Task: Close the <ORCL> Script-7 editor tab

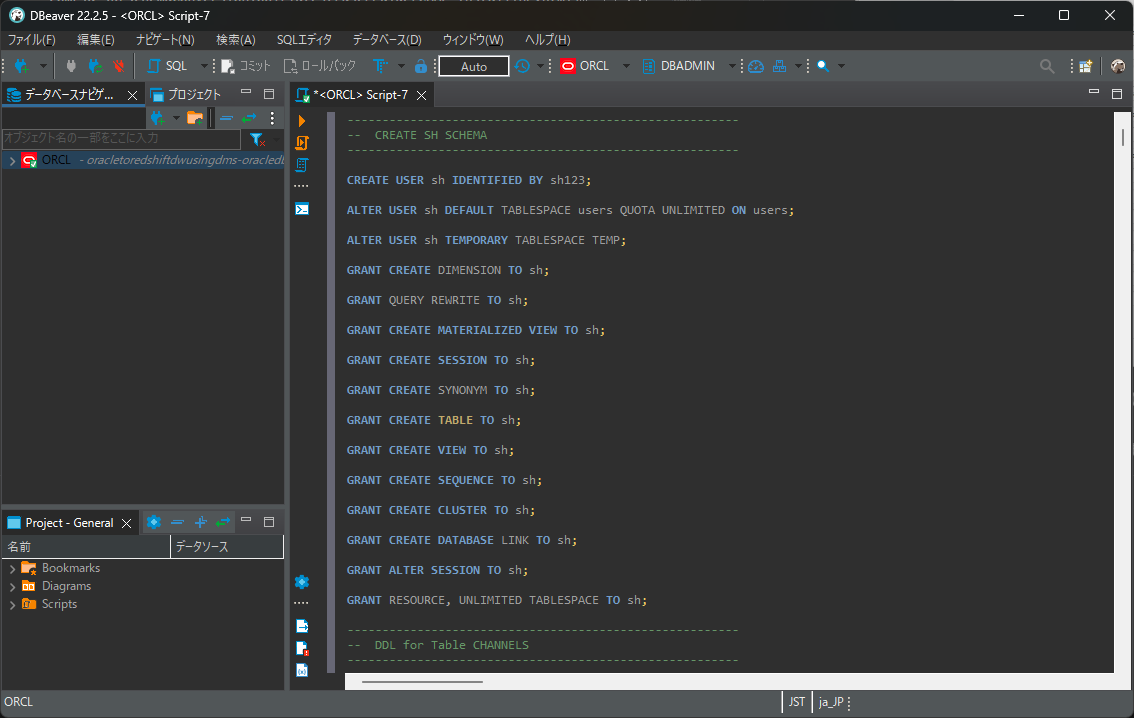Action: (x=422, y=95)
